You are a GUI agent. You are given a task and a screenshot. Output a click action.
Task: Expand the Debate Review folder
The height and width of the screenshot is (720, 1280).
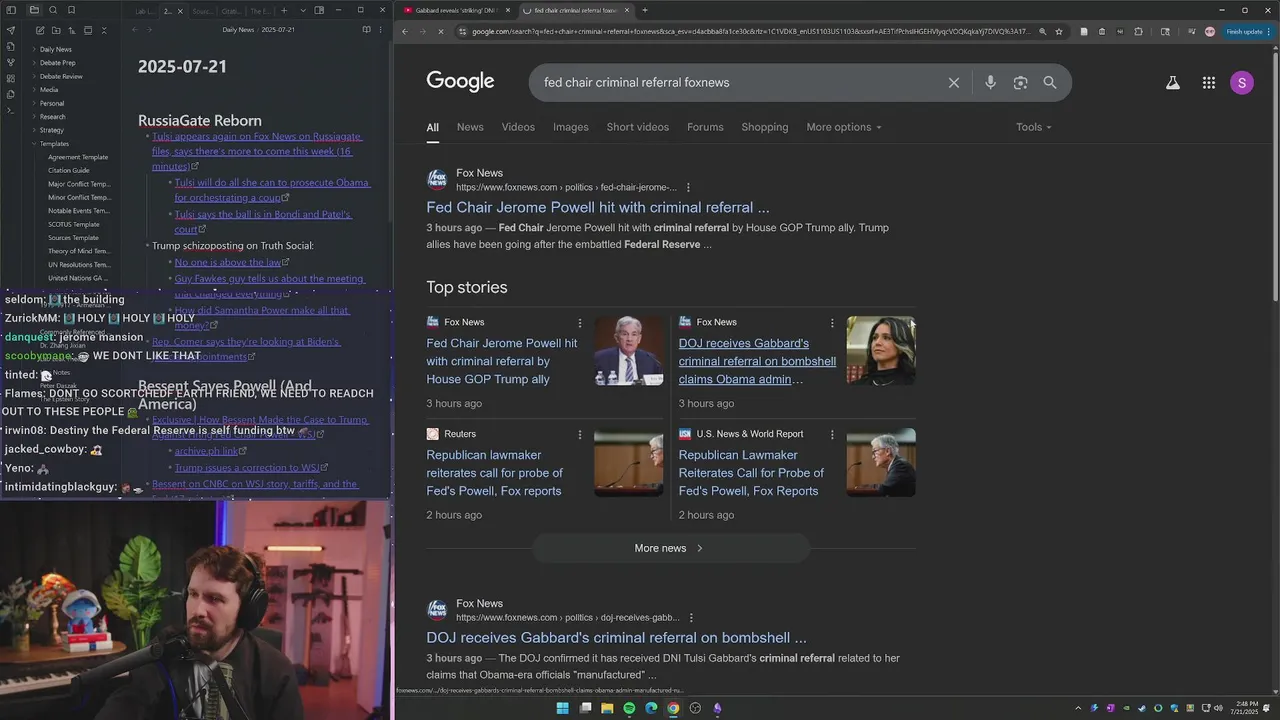pos(61,76)
